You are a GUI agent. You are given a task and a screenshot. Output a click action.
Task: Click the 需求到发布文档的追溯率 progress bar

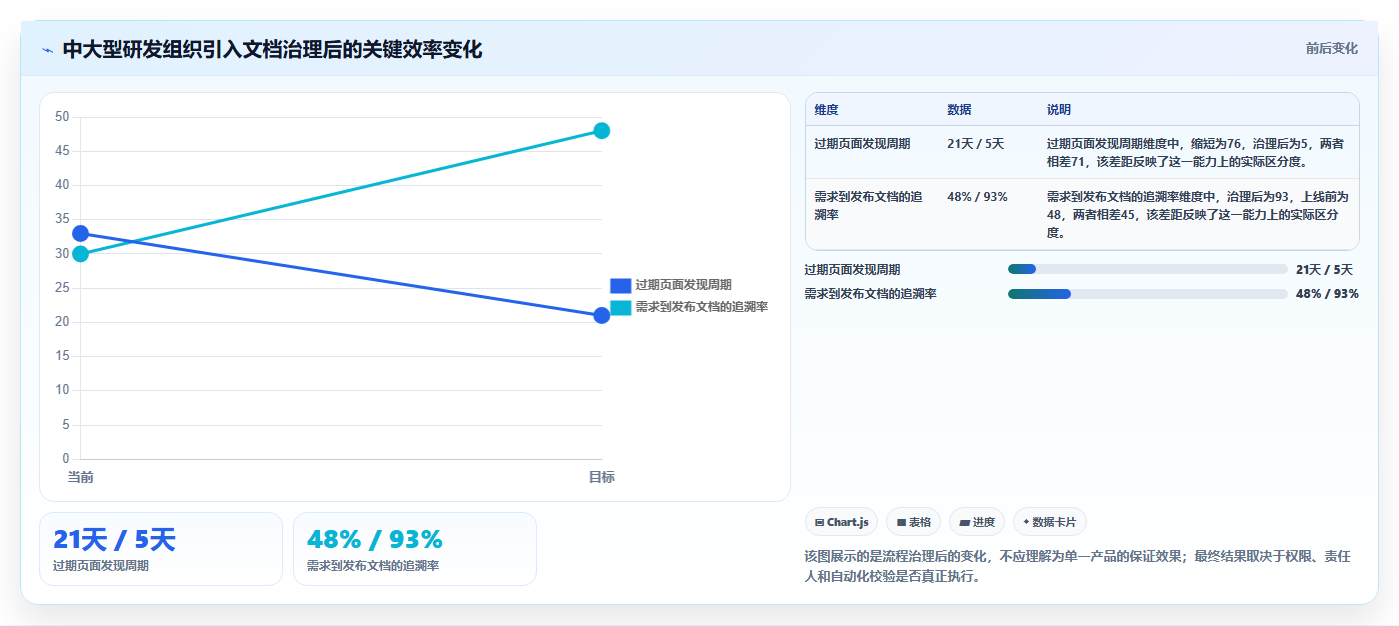click(1147, 294)
